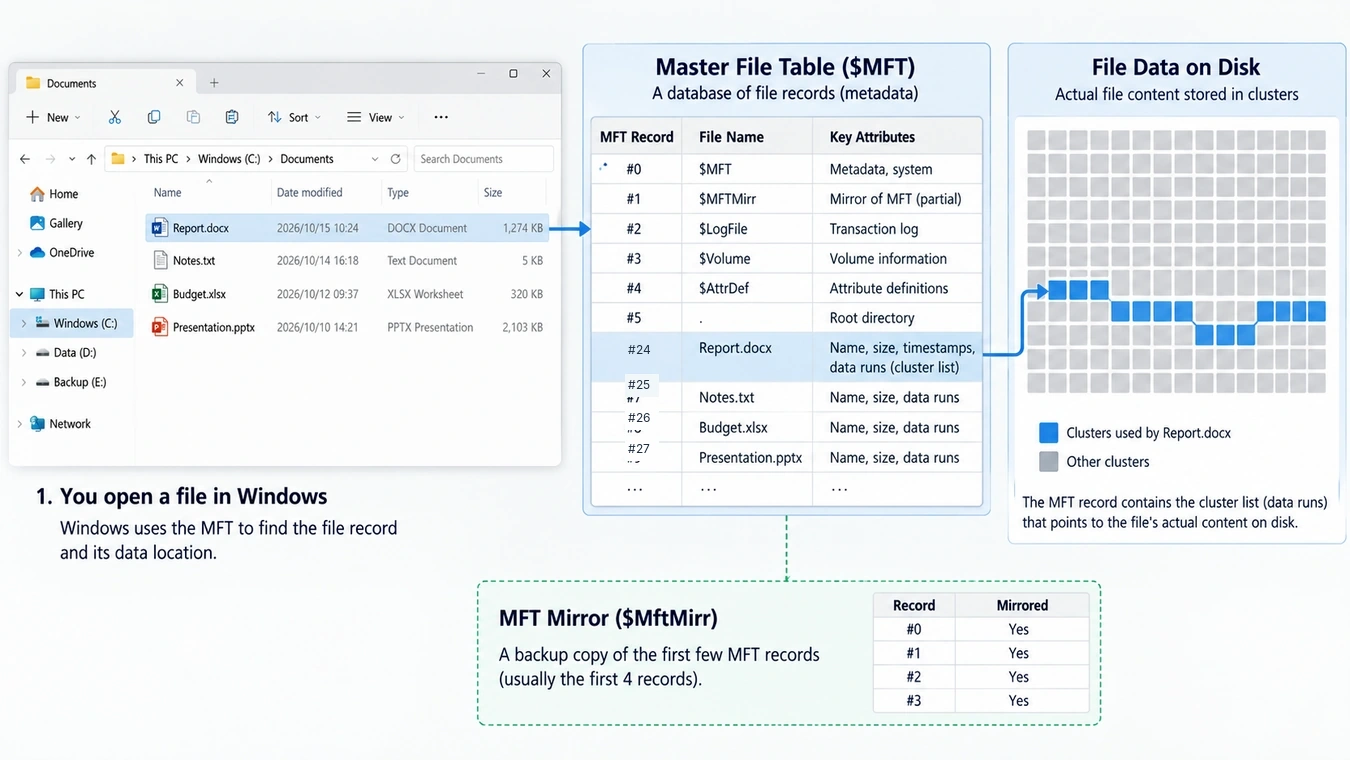Viewport: 1350px width, 760px height.
Task: Click the $MFTMirr file name in MFT table
Action: point(727,199)
